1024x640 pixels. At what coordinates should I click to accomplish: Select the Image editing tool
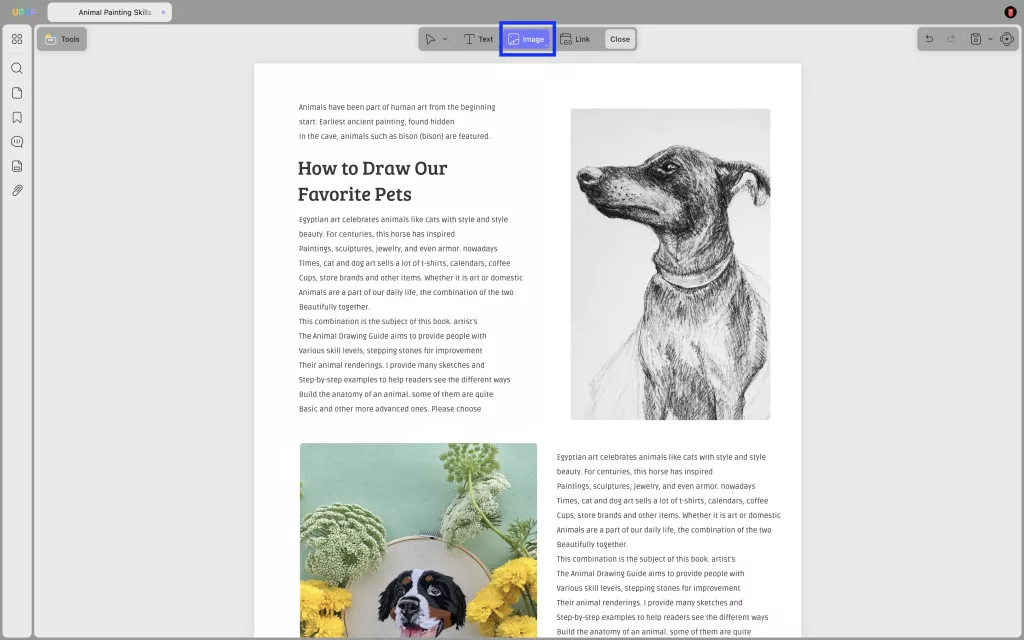527,39
